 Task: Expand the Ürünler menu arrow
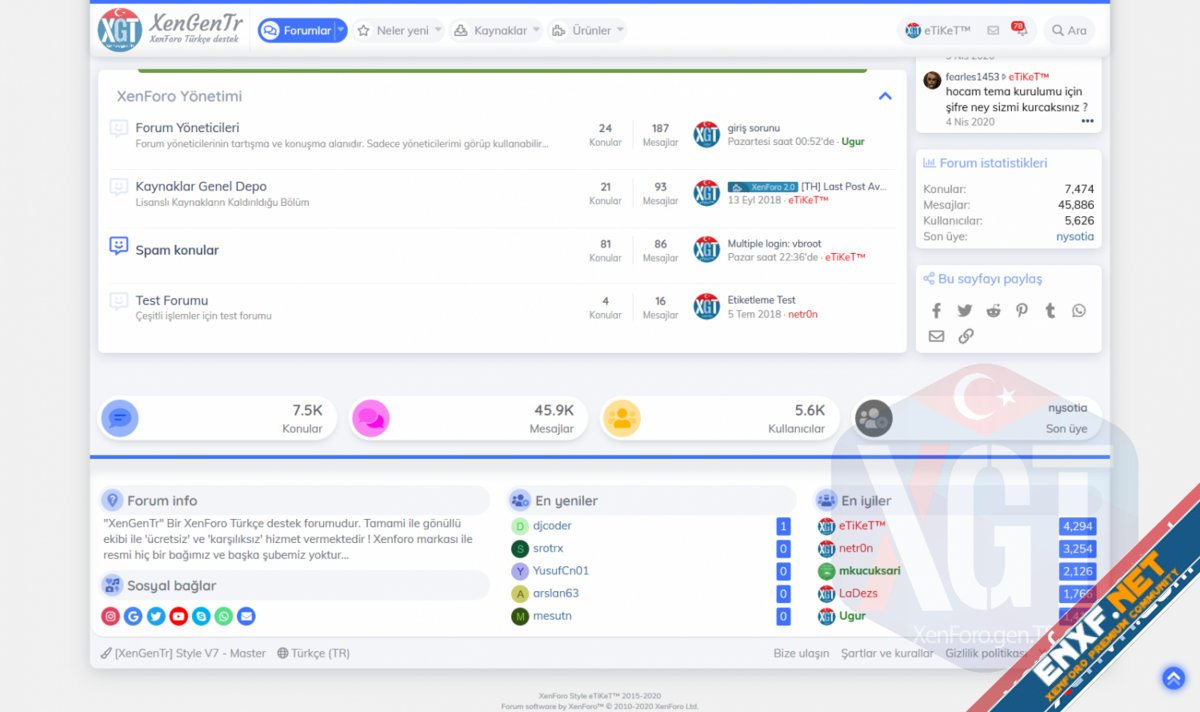tap(620, 31)
